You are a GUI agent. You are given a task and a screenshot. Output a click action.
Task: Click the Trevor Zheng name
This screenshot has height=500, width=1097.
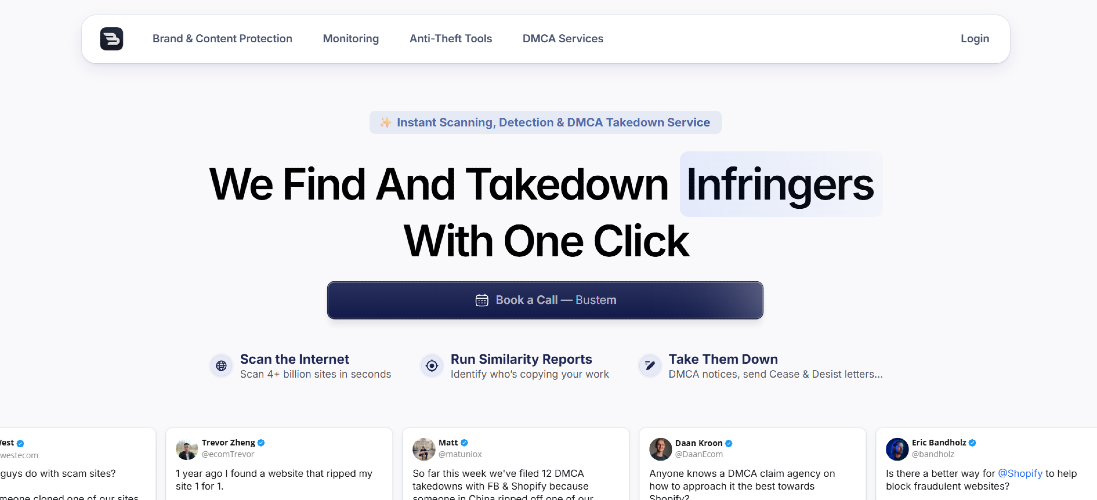coord(228,443)
